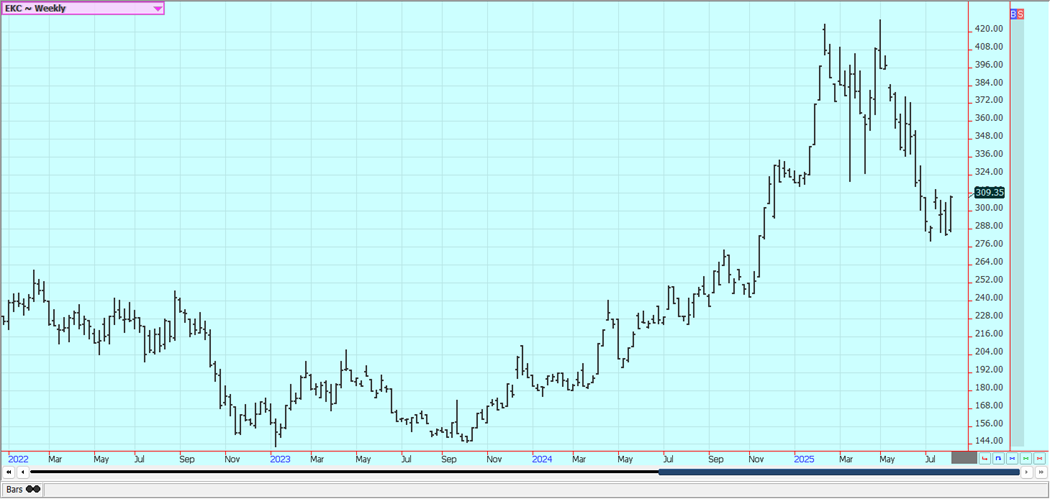Click the blue B buy button
This screenshot has height=499, width=1050.
coord(1013,13)
